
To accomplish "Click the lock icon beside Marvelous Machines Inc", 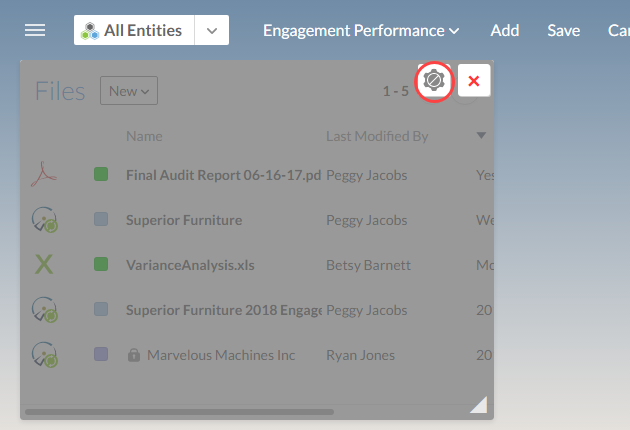I will click(132, 355).
